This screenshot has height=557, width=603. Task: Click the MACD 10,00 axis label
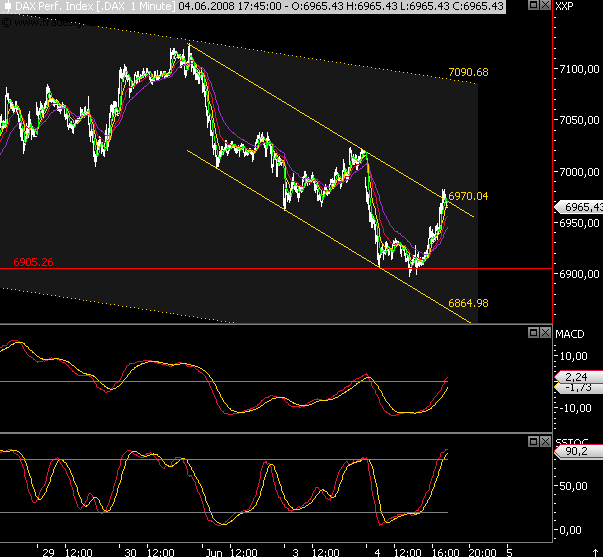coord(573,356)
